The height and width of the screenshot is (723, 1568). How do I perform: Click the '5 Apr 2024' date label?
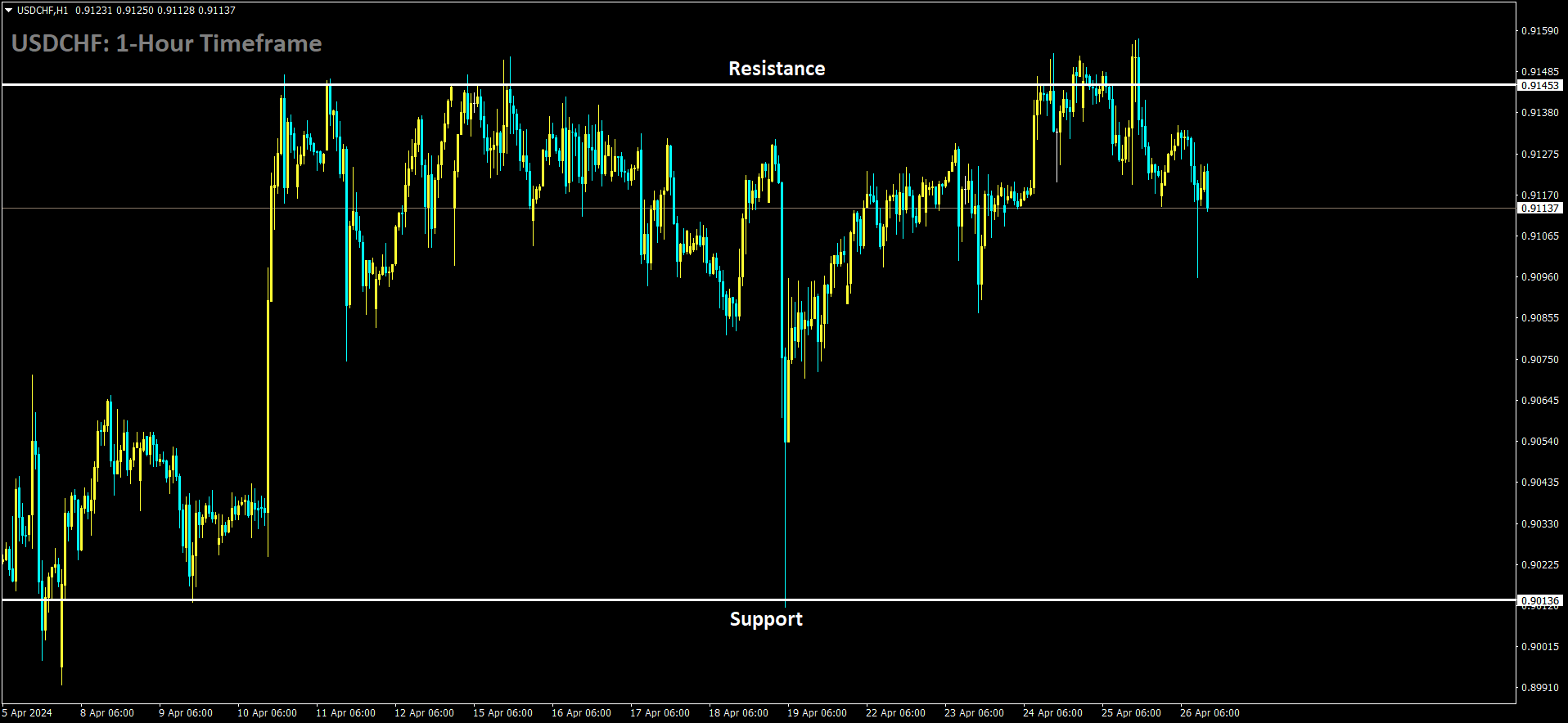pyautogui.click(x=27, y=713)
